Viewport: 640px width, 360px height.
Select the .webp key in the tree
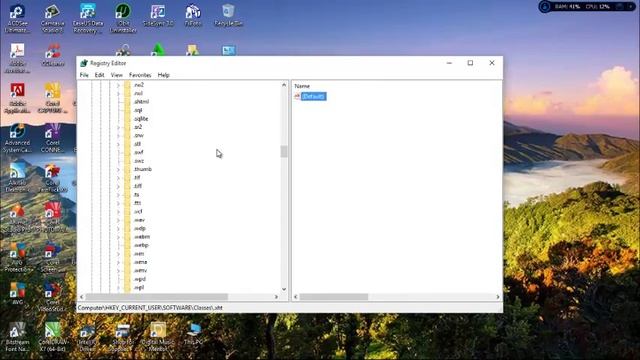pyautogui.click(x=141, y=245)
